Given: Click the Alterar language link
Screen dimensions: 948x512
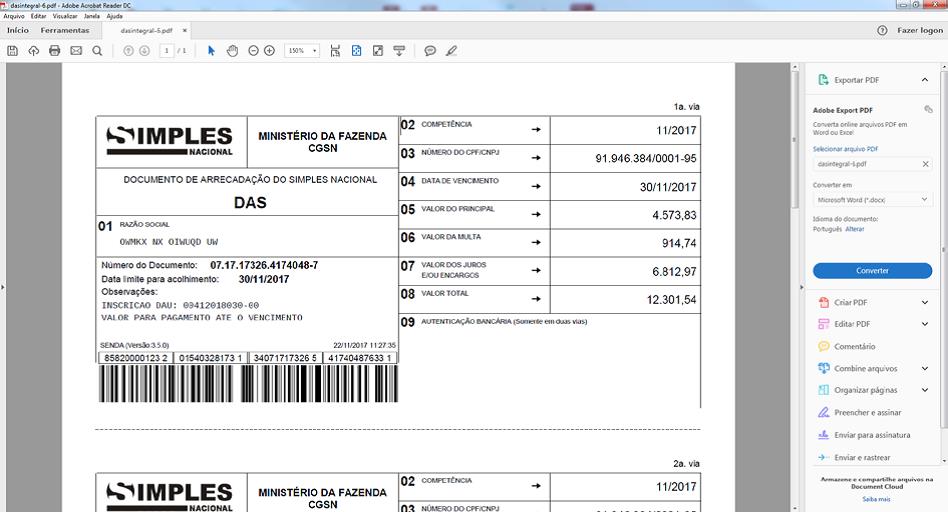Looking at the screenshot, I should pos(855,229).
